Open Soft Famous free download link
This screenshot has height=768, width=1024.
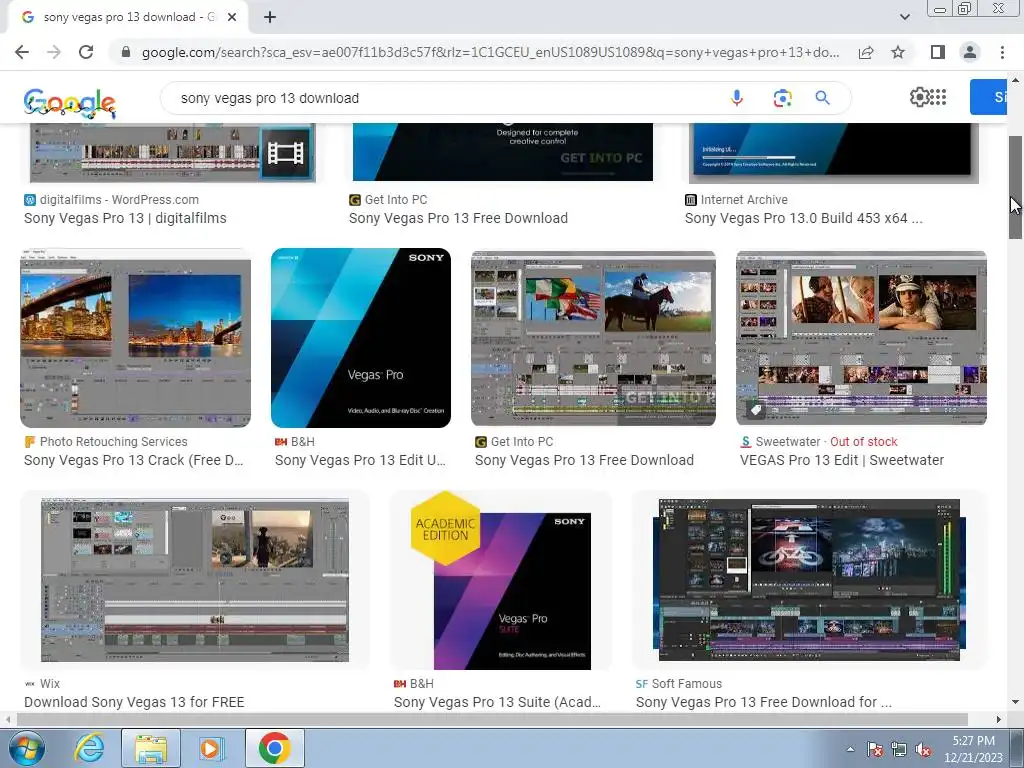pyautogui.click(x=763, y=702)
